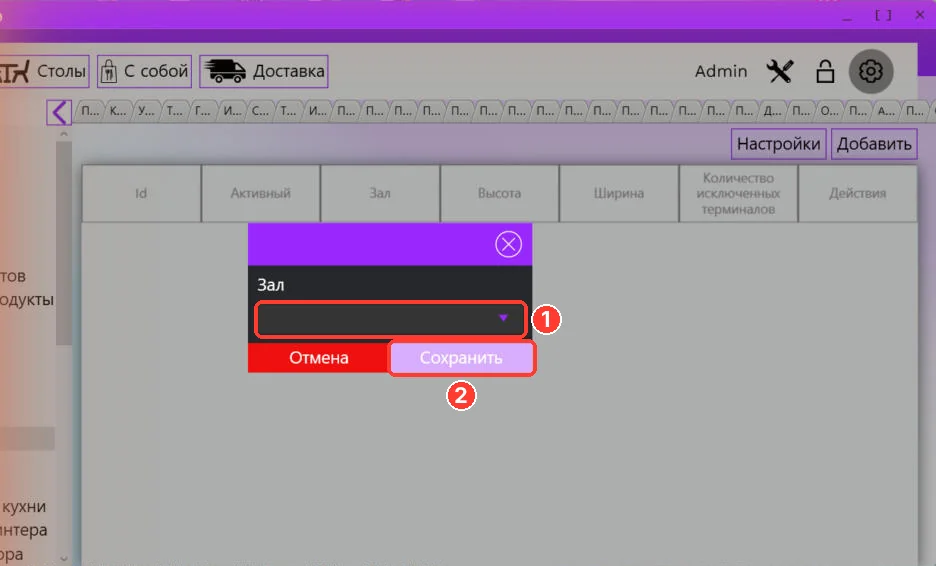
Task: Switch to the У... tab
Action: tap(146, 111)
